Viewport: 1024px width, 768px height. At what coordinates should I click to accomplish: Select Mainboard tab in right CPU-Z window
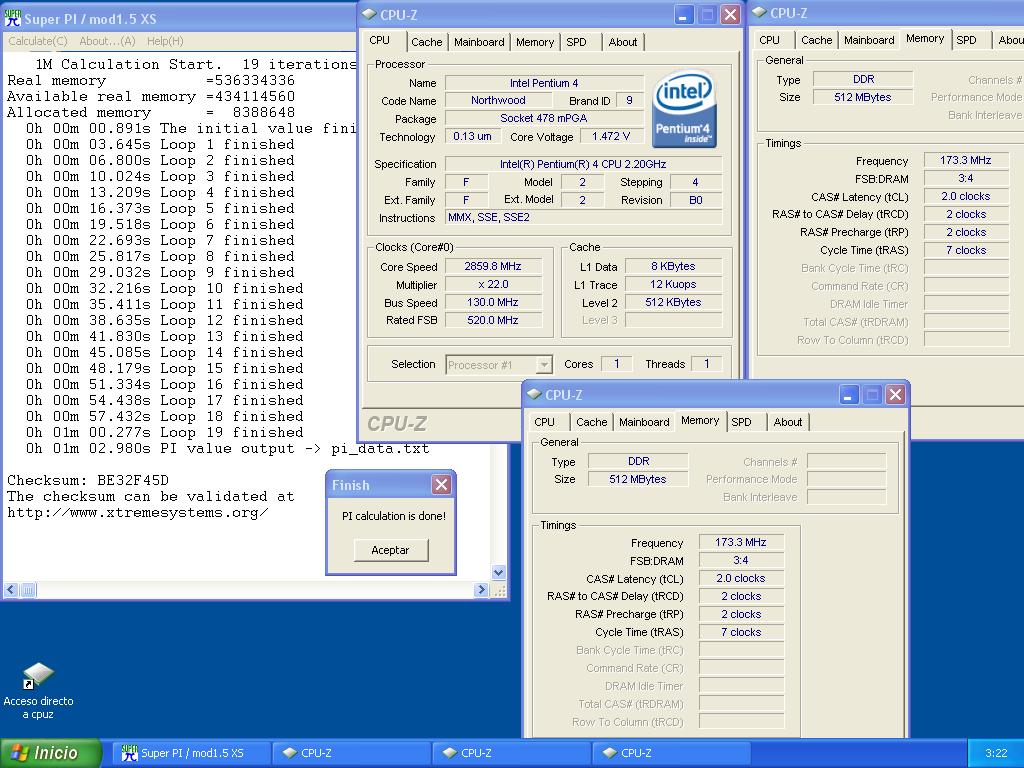pos(869,40)
